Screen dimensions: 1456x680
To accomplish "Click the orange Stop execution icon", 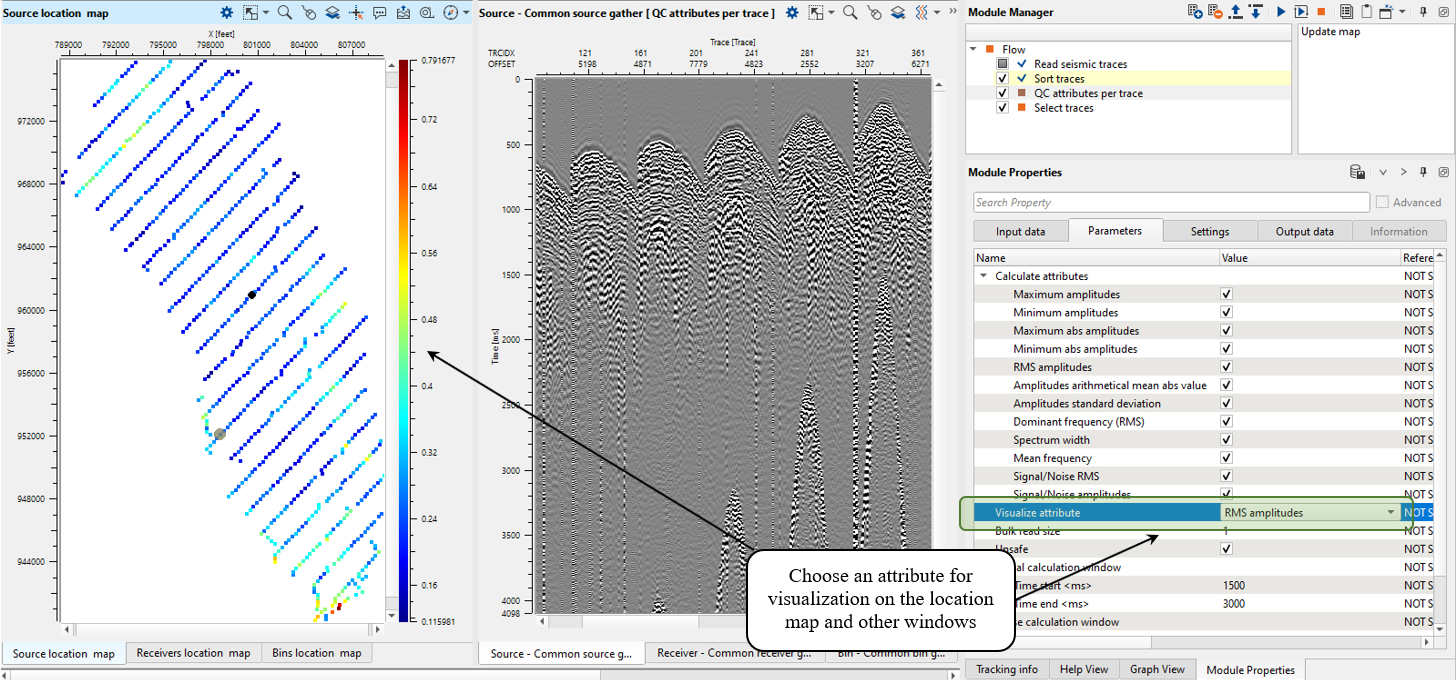I will tap(1321, 12).
